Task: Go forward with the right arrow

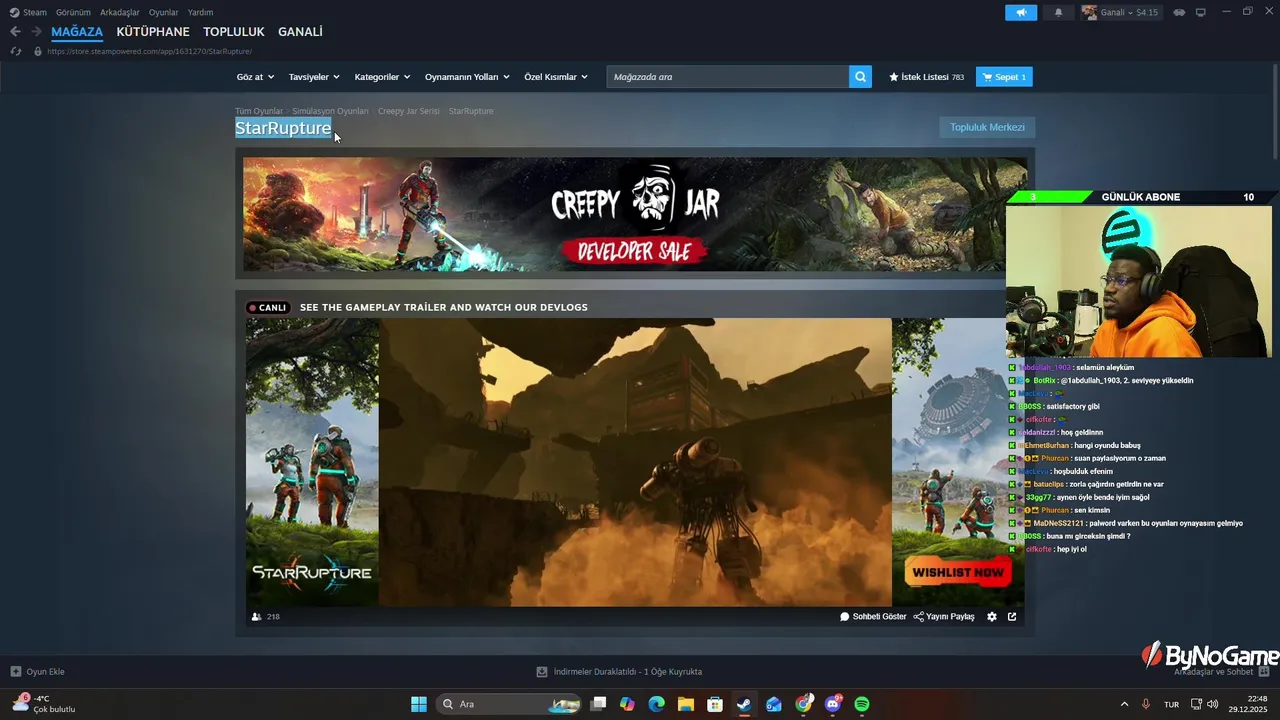Action: [35, 32]
